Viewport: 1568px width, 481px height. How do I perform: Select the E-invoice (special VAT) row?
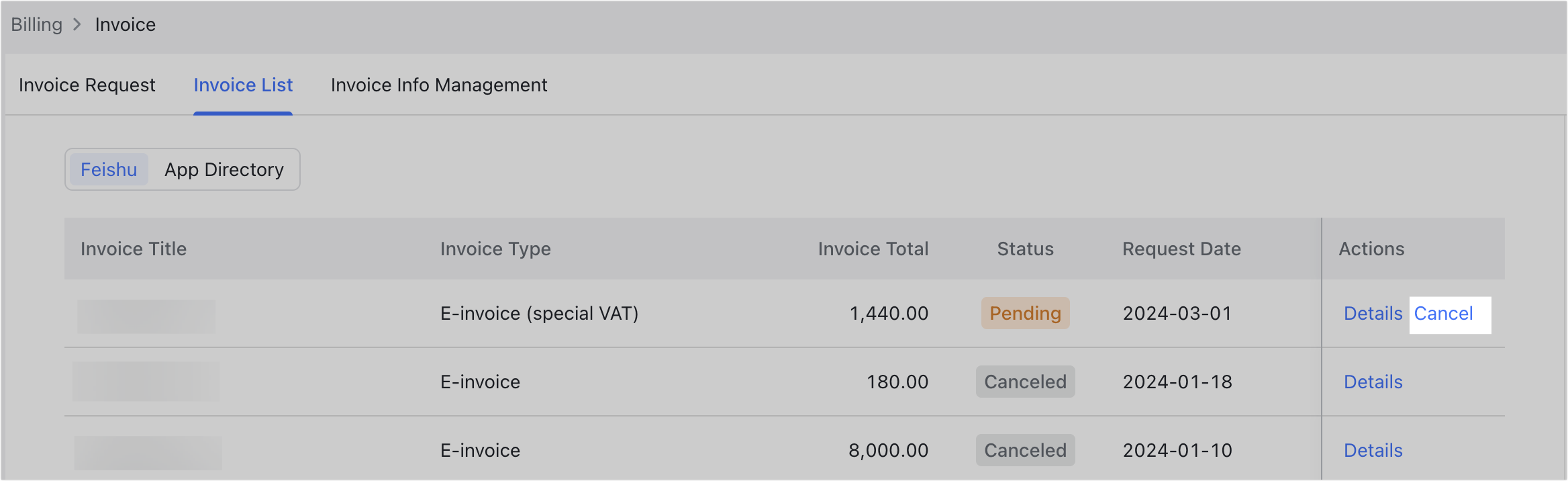click(x=539, y=313)
